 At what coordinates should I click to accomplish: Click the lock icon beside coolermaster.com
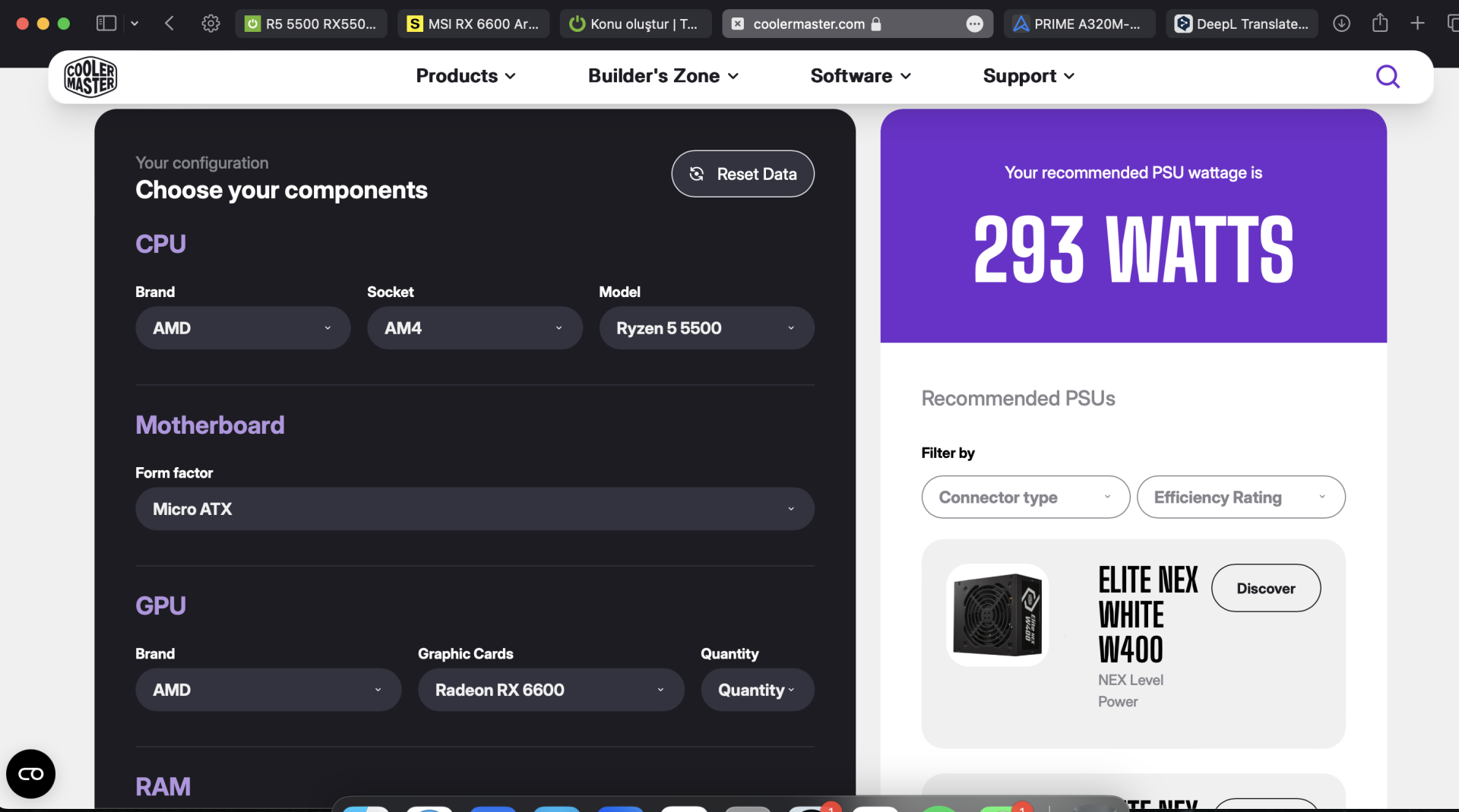click(x=876, y=24)
